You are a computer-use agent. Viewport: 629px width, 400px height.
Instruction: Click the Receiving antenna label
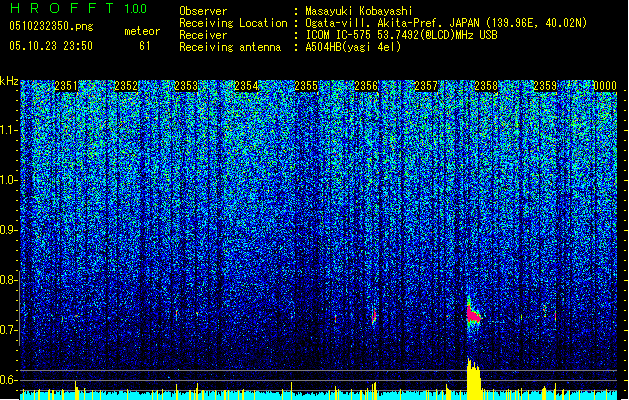coord(230,47)
